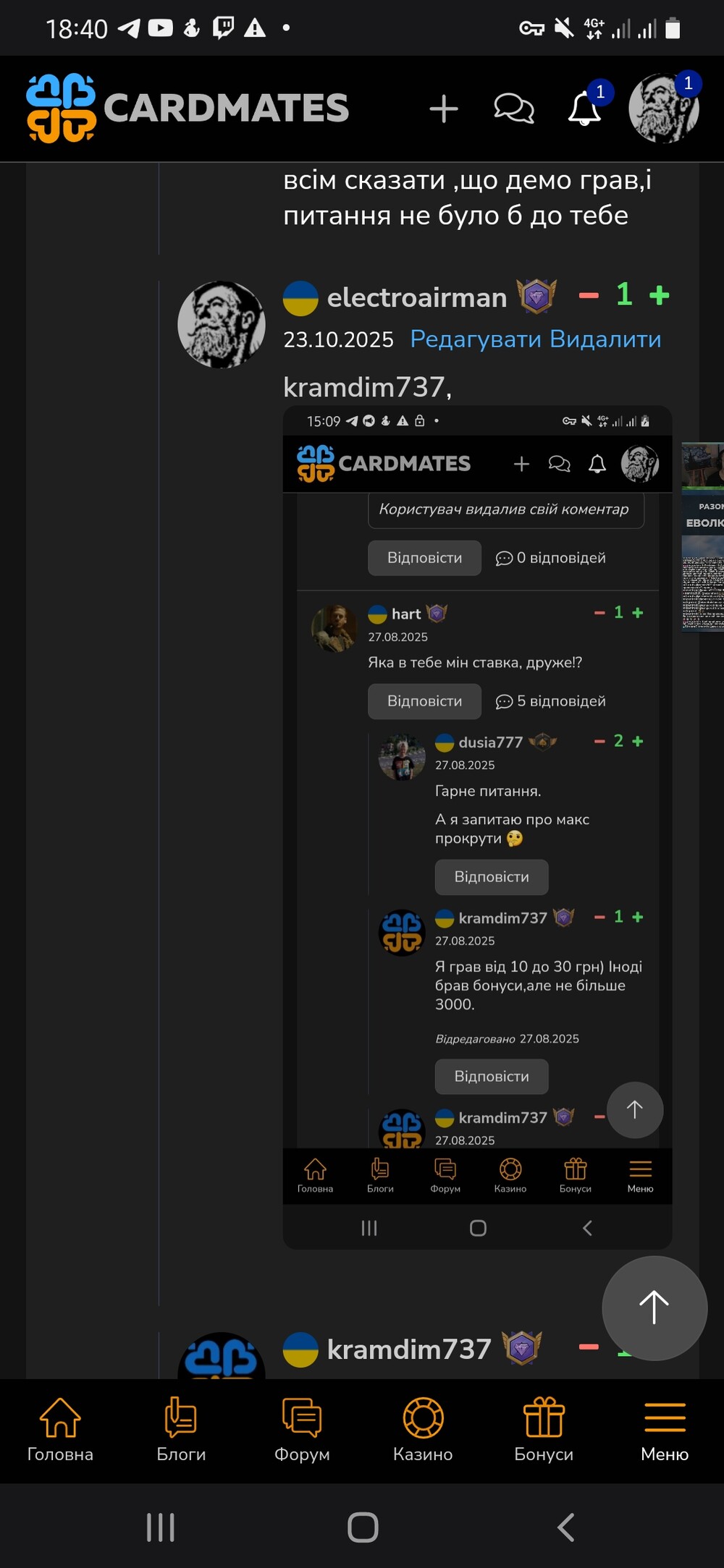Upvote electroairman's comment with green plus

[659, 295]
